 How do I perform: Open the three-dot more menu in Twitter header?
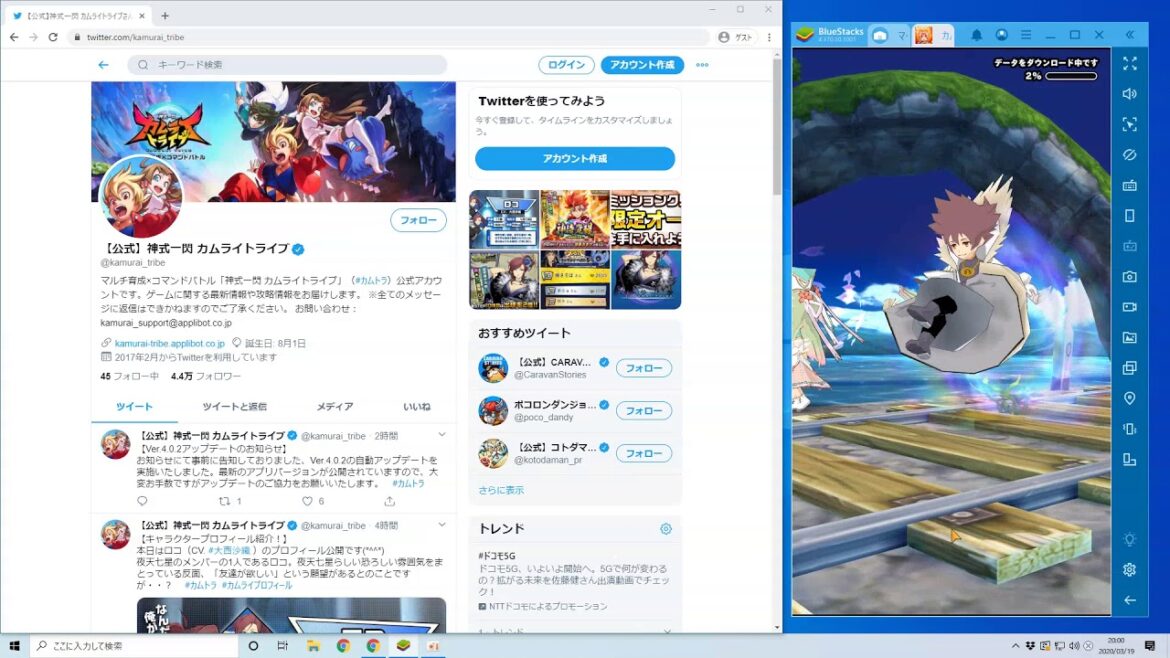[x=702, y=65]
